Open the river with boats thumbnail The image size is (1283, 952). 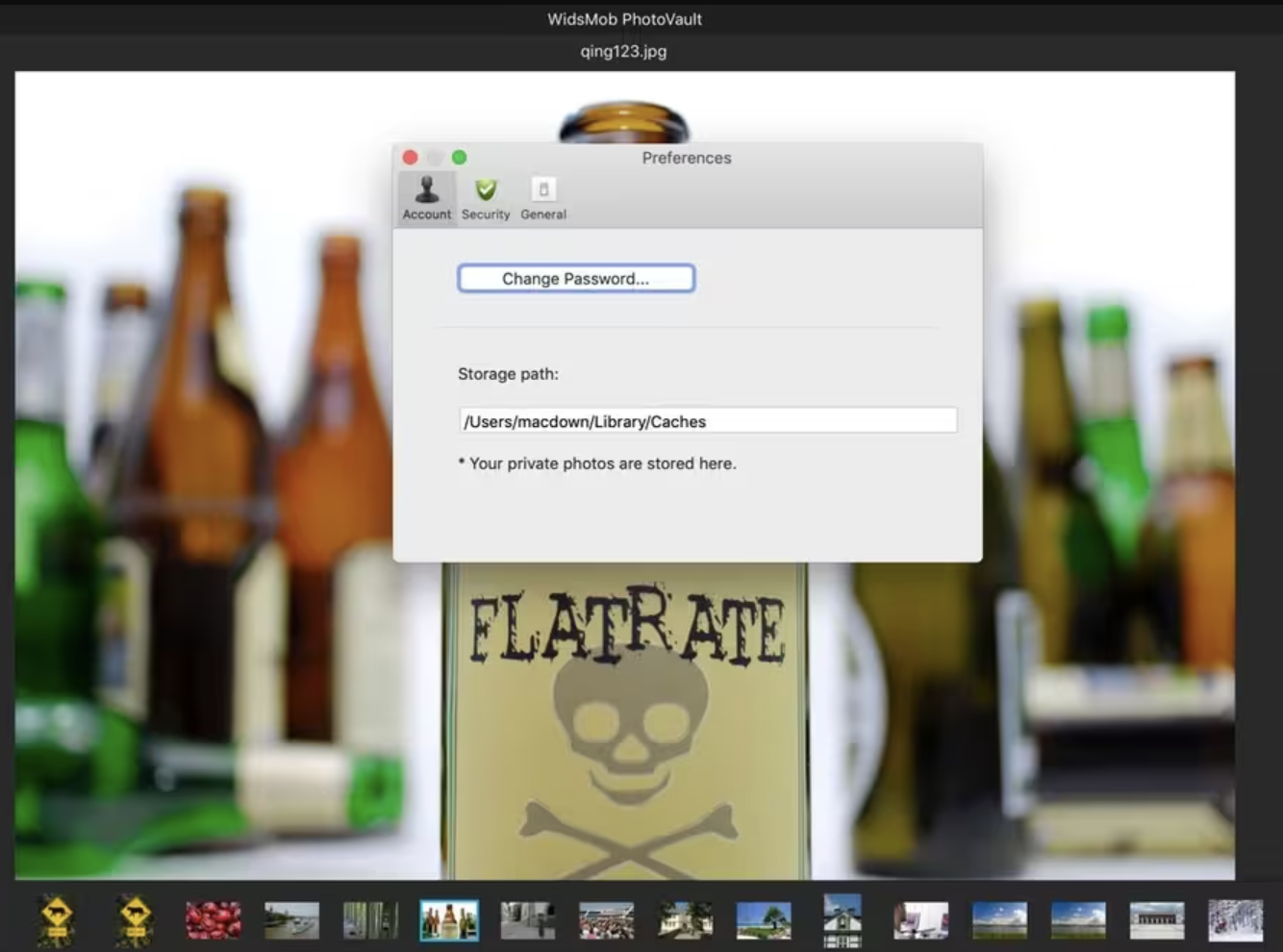click(x=291, y=920)
